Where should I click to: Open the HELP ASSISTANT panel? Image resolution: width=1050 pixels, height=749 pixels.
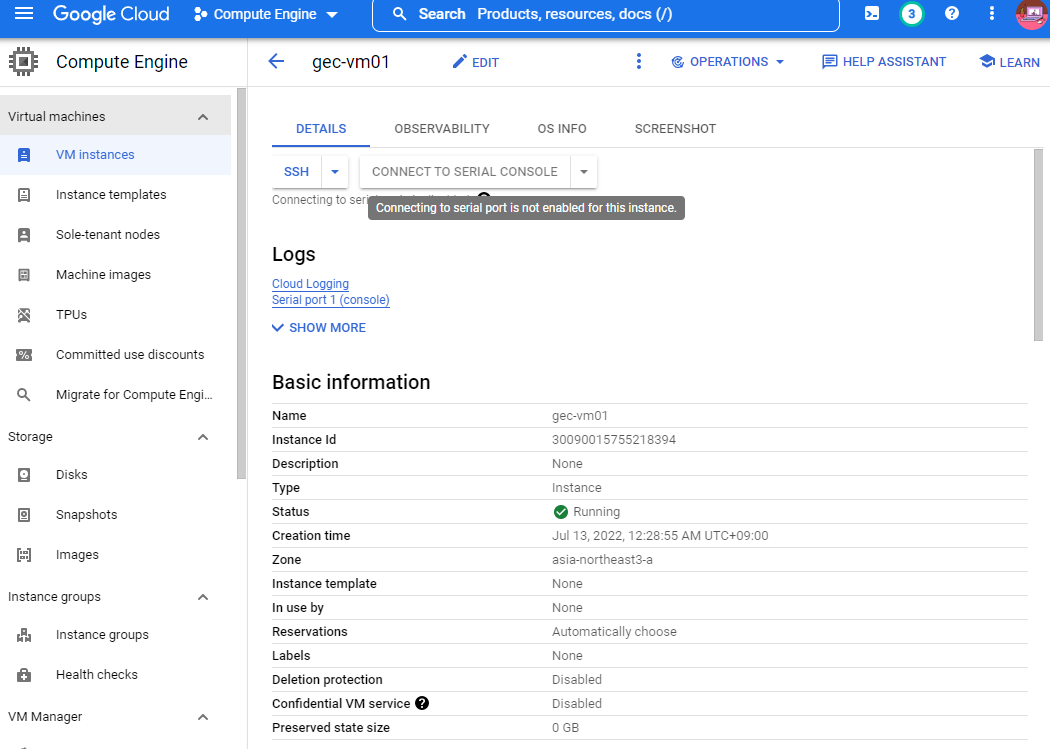883,62
